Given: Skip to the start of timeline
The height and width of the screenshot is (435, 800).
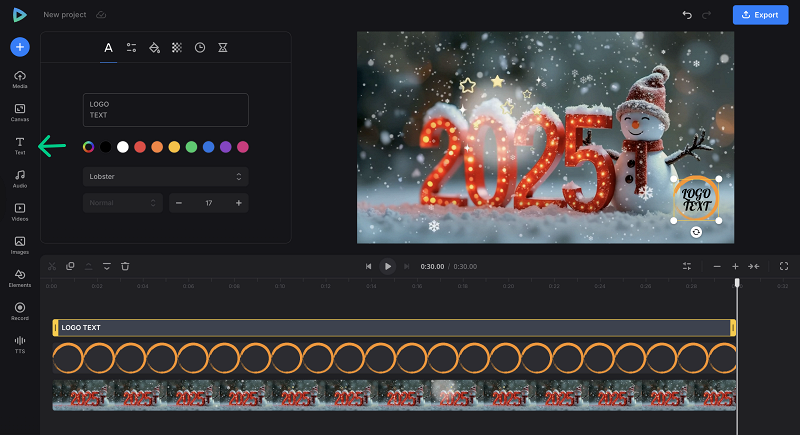Looking at the screenshot, I should [x=368, y=266].
